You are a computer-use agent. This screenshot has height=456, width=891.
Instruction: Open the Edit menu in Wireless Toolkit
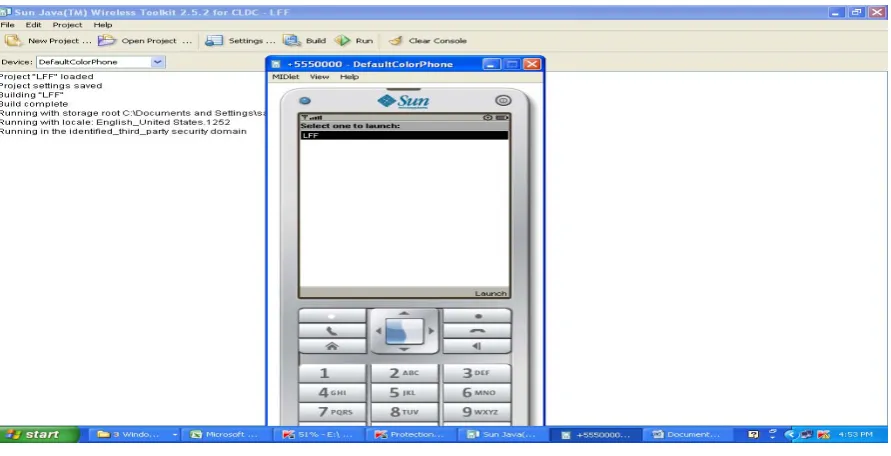coord(34,25)
